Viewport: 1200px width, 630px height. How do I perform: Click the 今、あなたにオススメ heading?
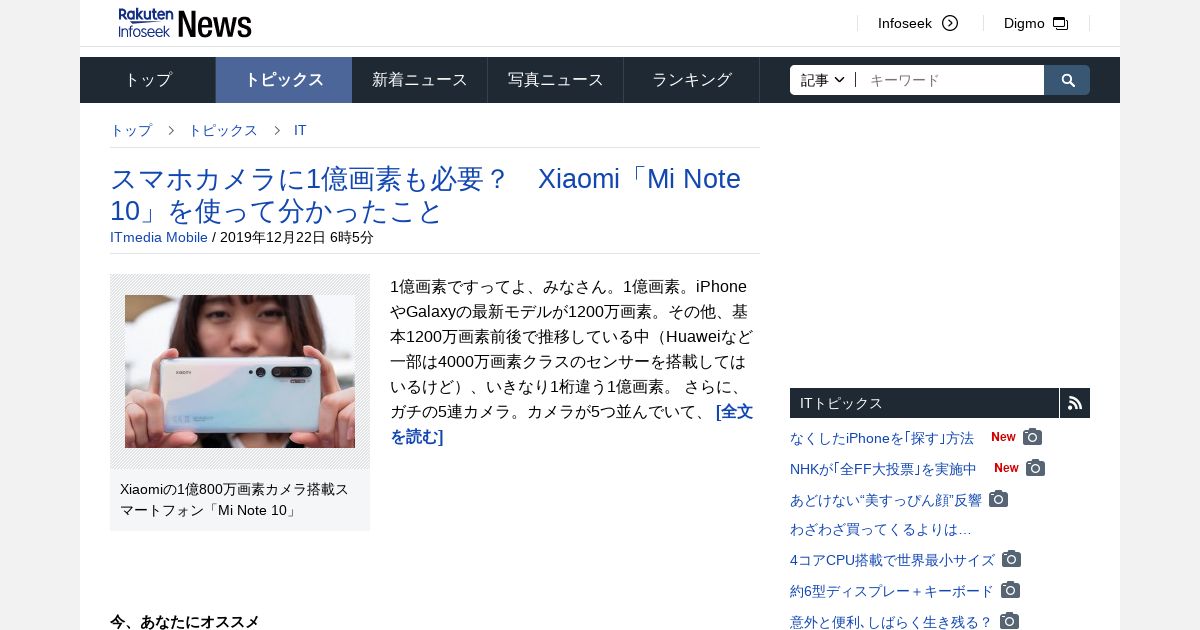pos(185,621)
